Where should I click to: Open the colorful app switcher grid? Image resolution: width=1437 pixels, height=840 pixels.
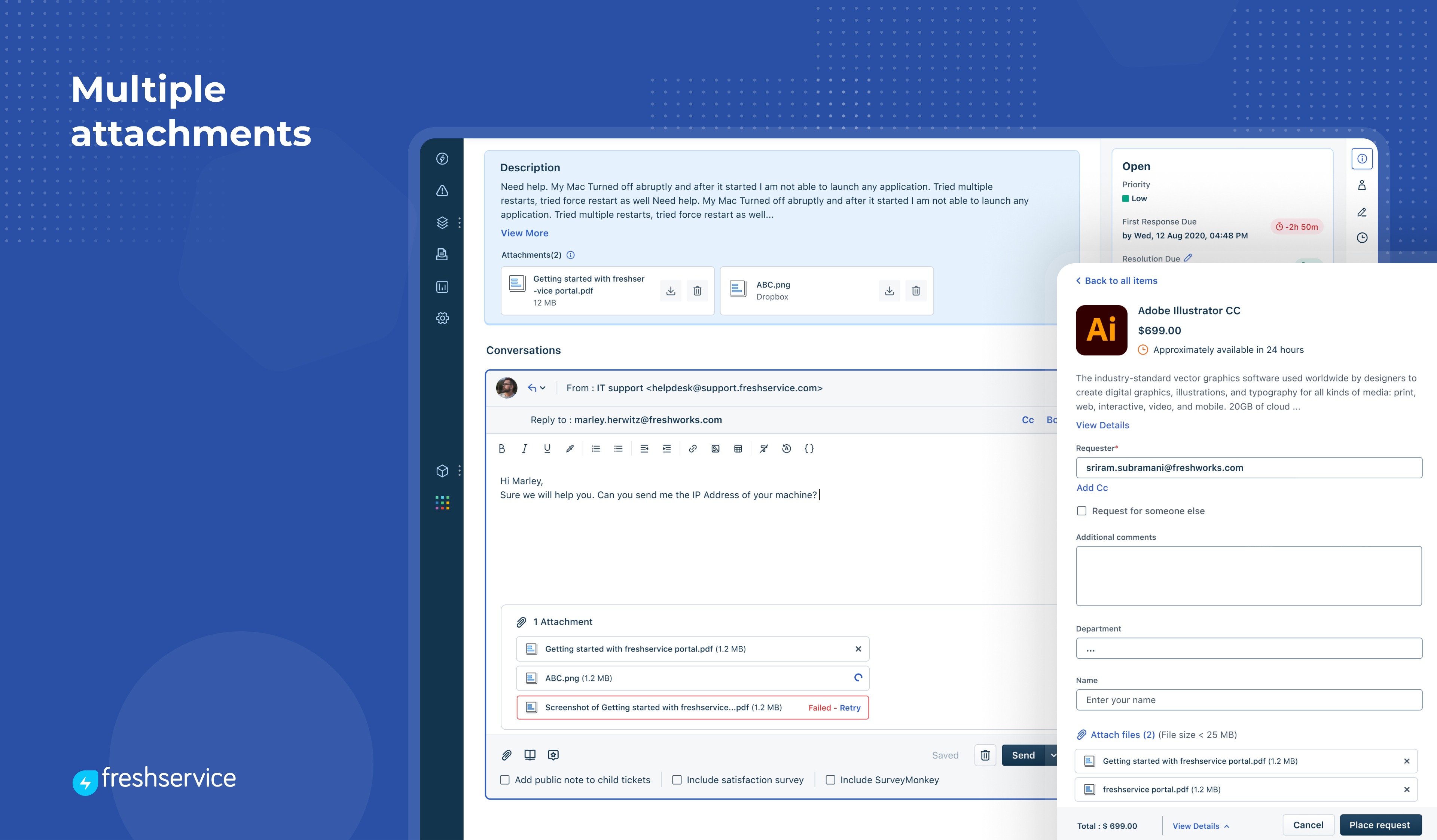point(442,502)
